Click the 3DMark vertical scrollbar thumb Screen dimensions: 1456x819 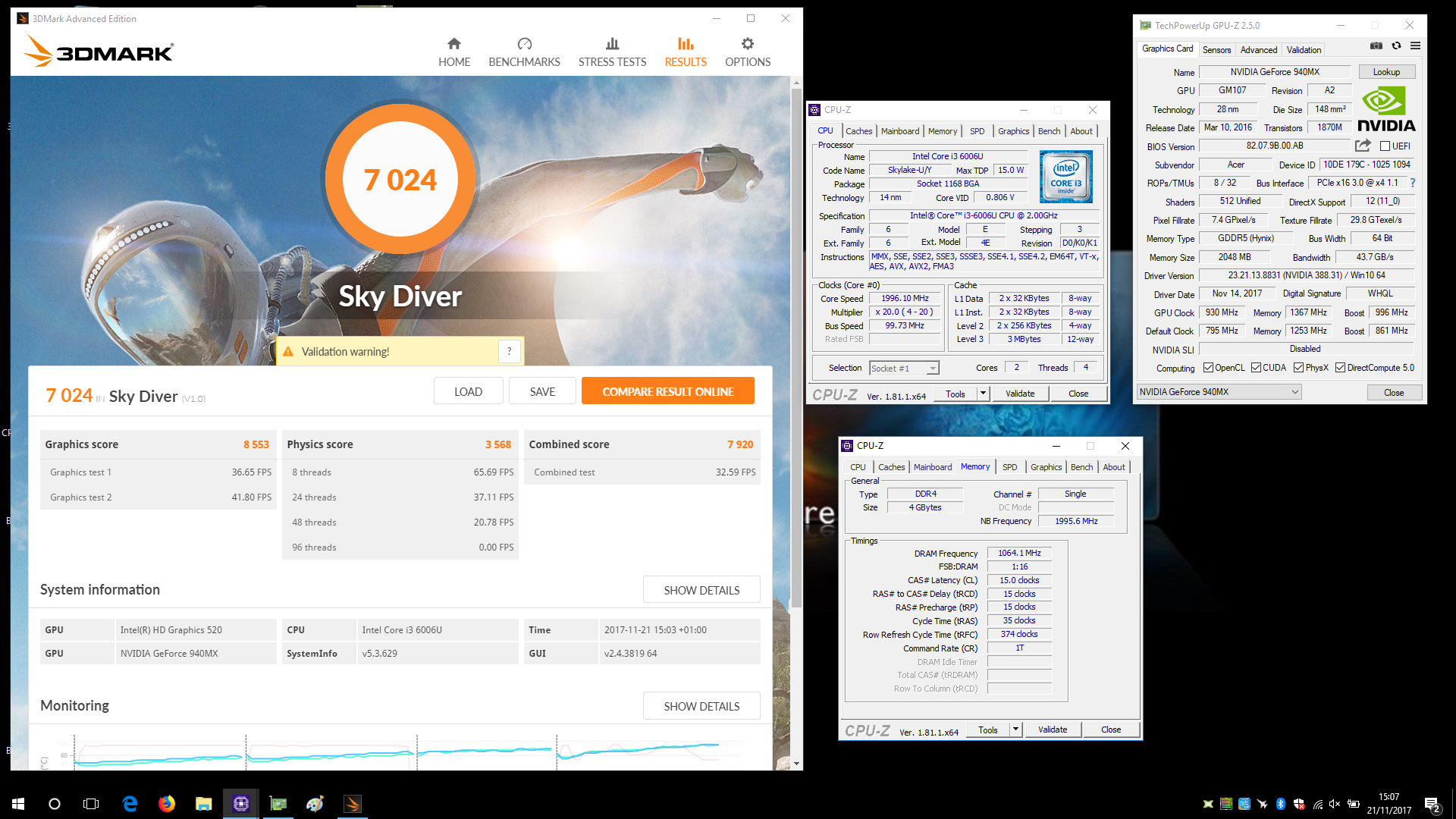point(796,347)
